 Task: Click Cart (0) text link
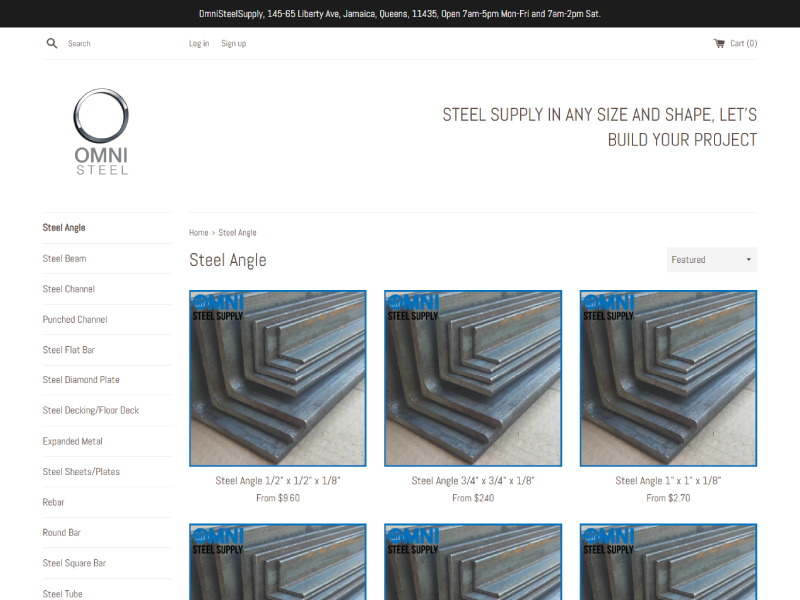click(x=743, y=43)
